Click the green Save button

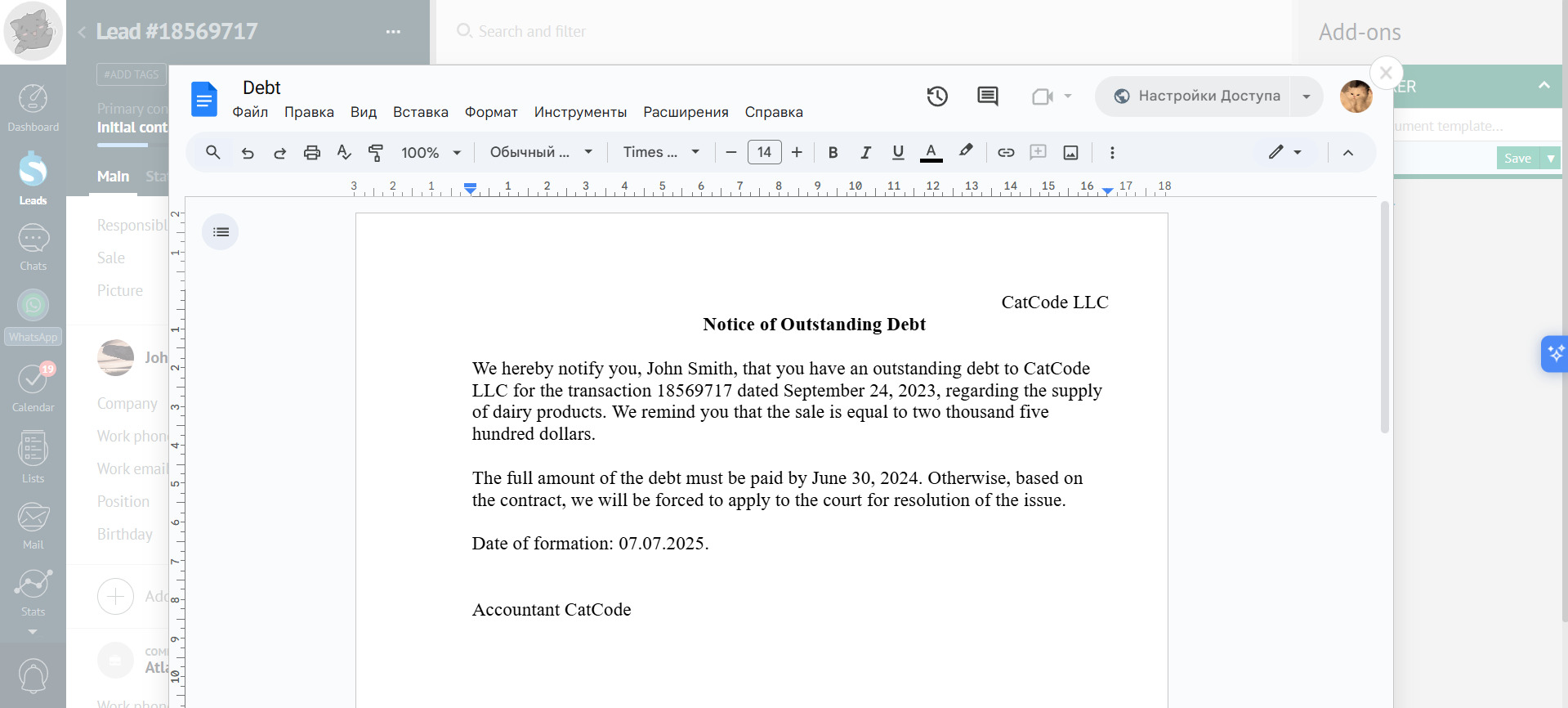pyautogui.click(x=1517, y=159)
